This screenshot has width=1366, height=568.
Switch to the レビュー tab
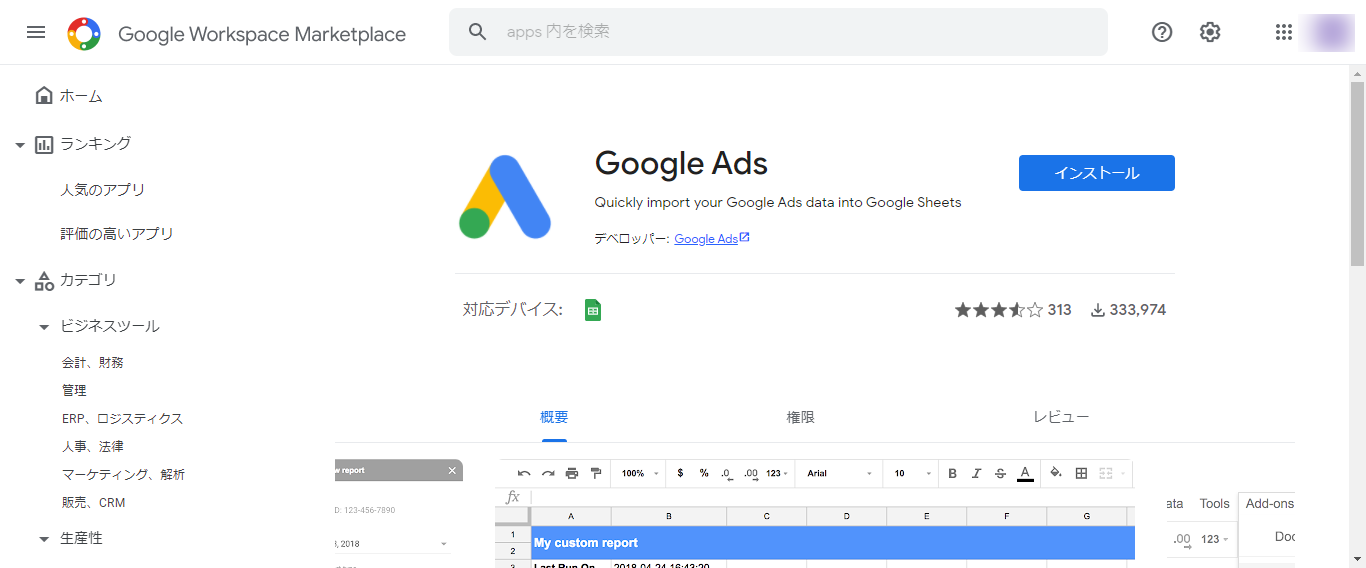click(x=1061, y=417)
